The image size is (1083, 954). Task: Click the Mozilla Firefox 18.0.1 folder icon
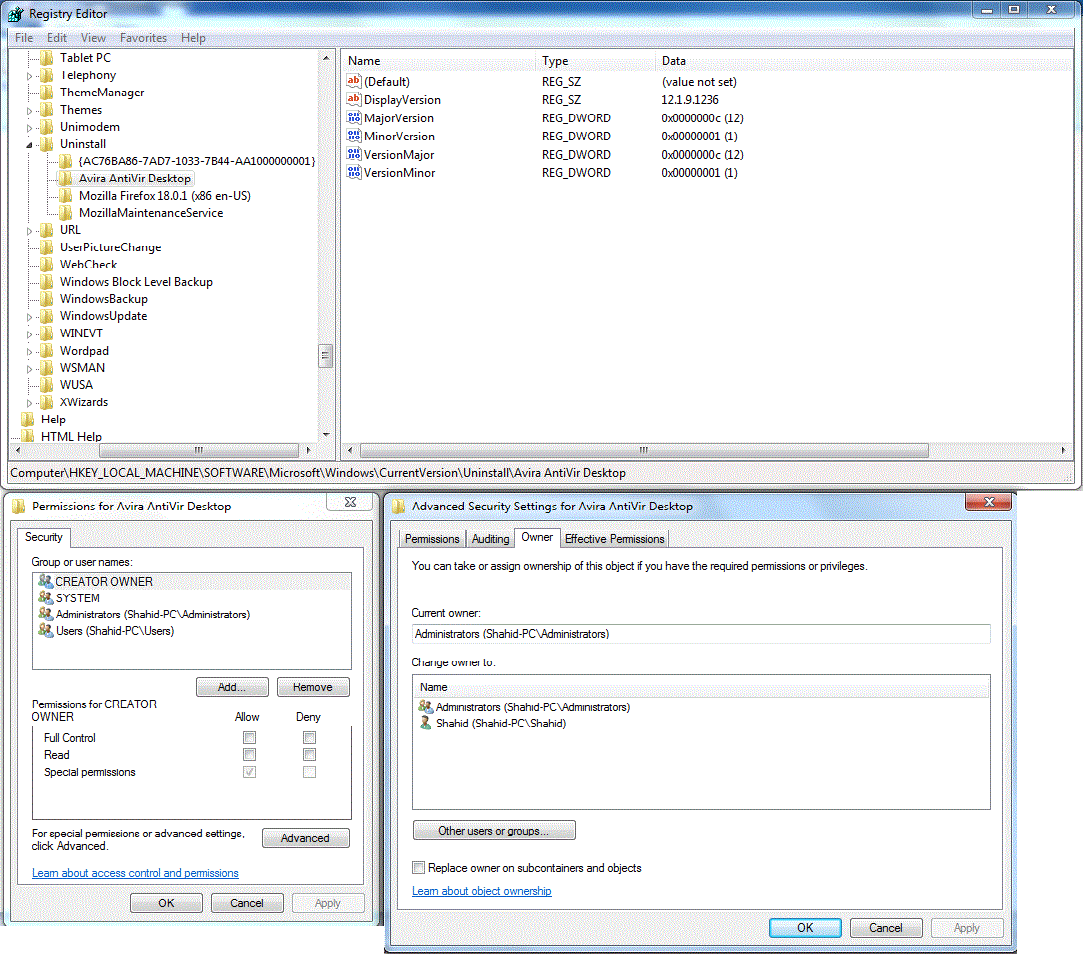pos(66,195)
